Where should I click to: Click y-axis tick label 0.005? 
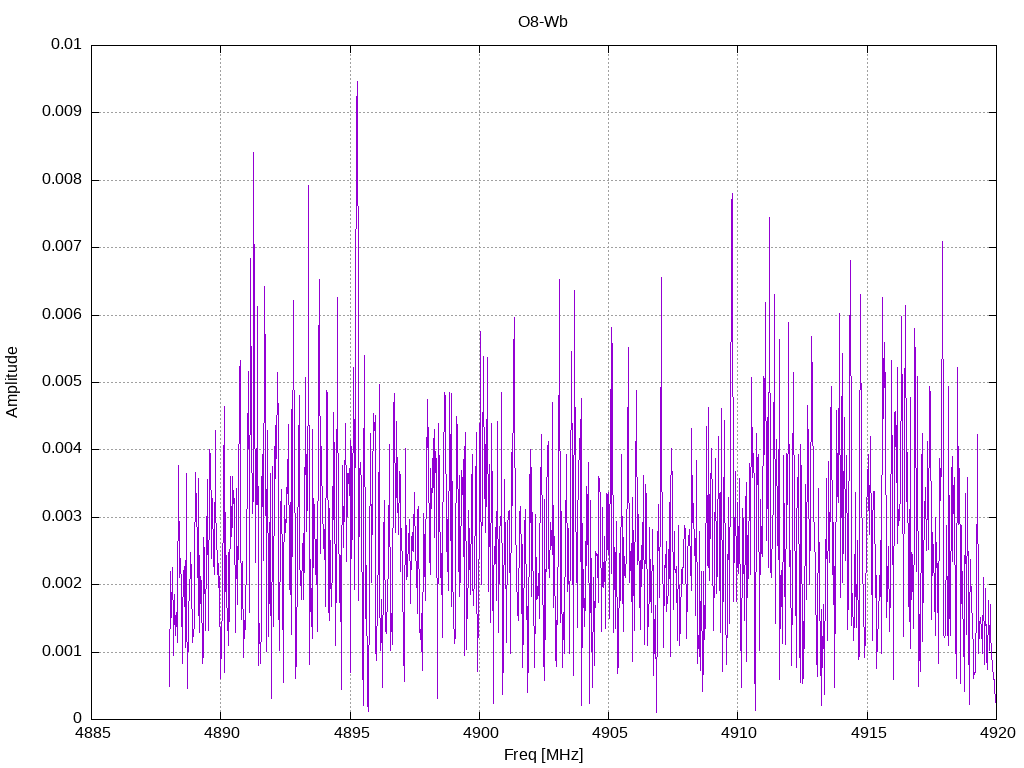62,381
